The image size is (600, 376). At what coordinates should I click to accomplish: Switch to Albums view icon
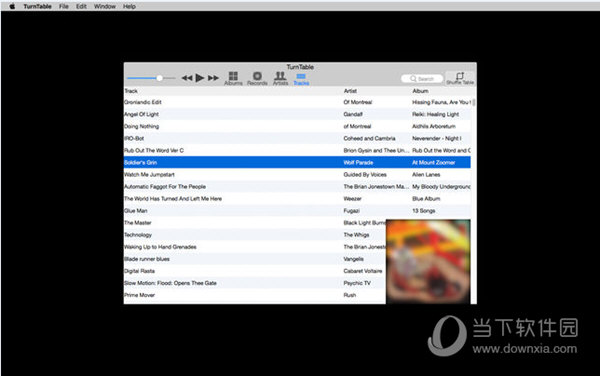tap(233, 78)
